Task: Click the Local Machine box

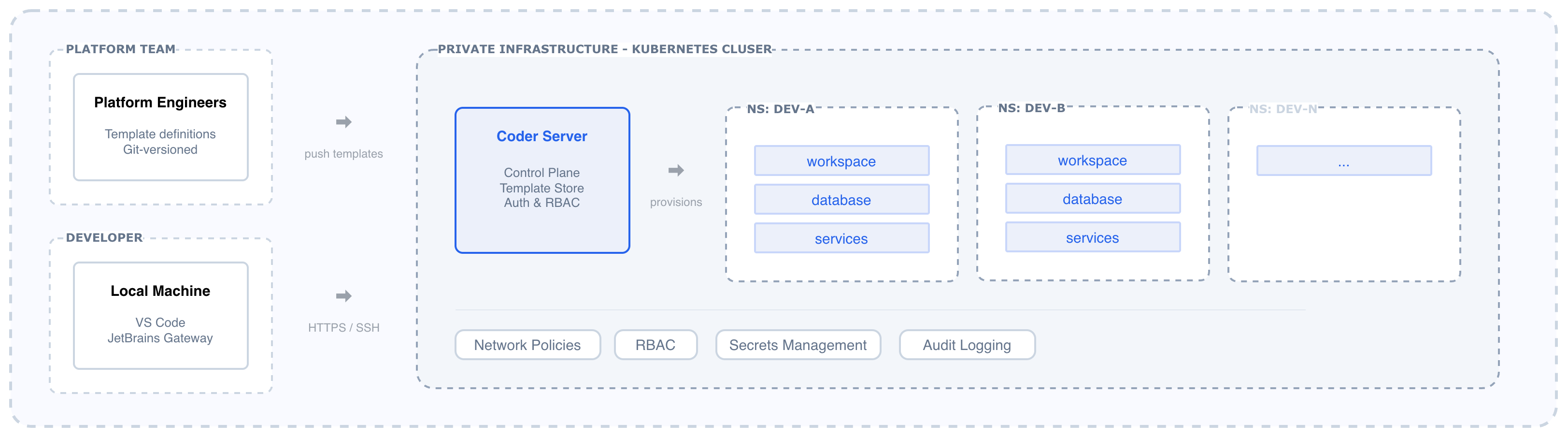Action: point(161,316)
